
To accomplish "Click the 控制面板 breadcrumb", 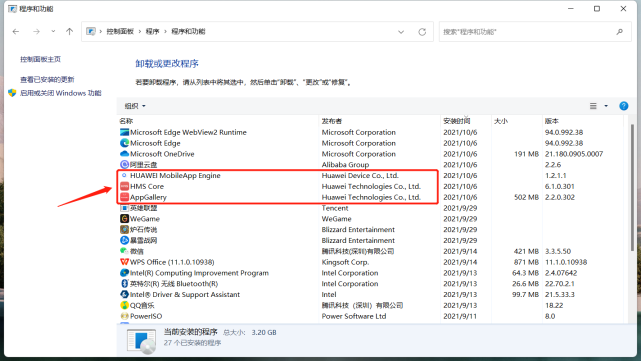I will [120, 31].
